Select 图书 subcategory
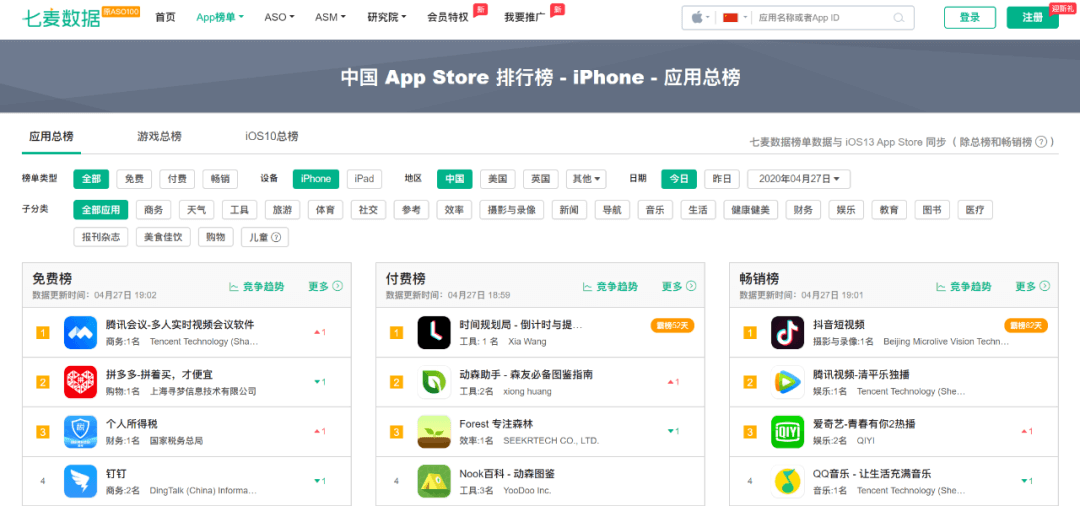The image size is (1080, 506). pos(933,210)
